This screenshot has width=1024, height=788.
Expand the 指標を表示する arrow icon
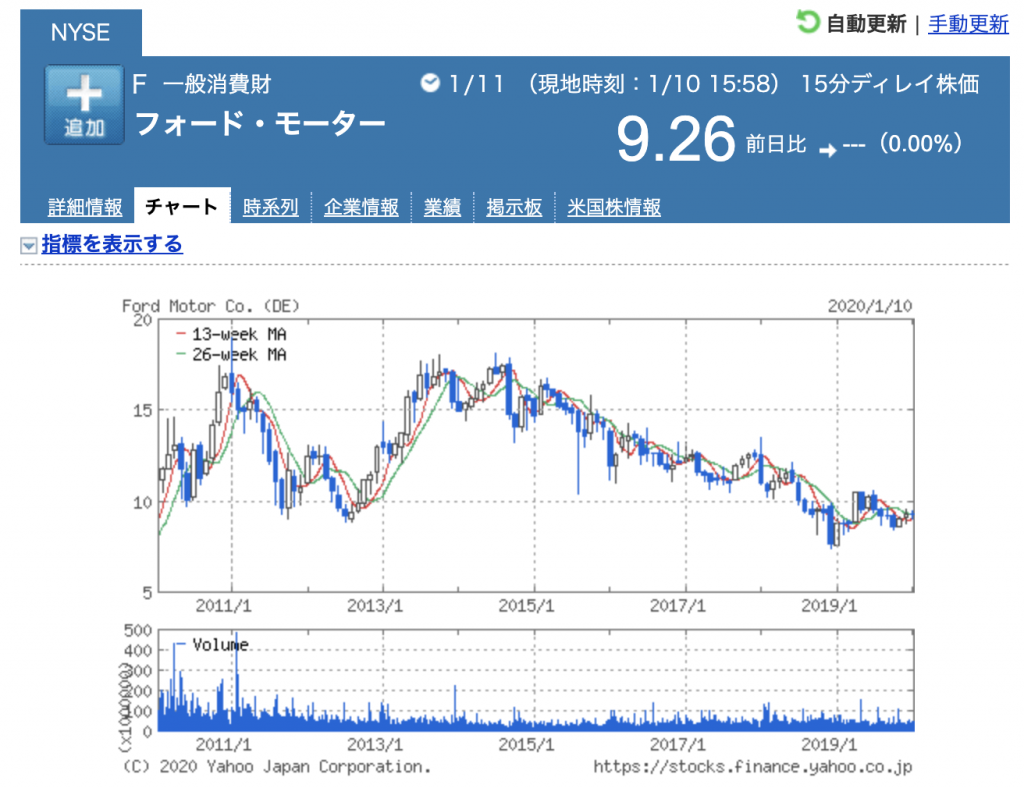(x=28, y=245)
